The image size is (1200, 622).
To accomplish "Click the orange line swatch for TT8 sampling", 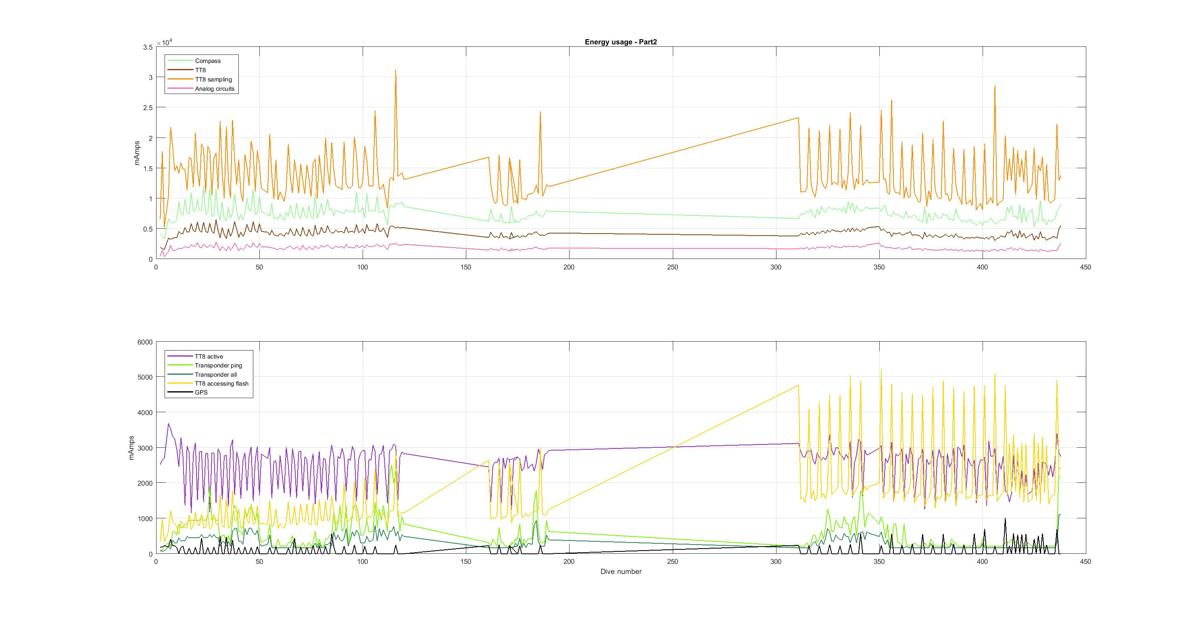I will coord(180,79).
